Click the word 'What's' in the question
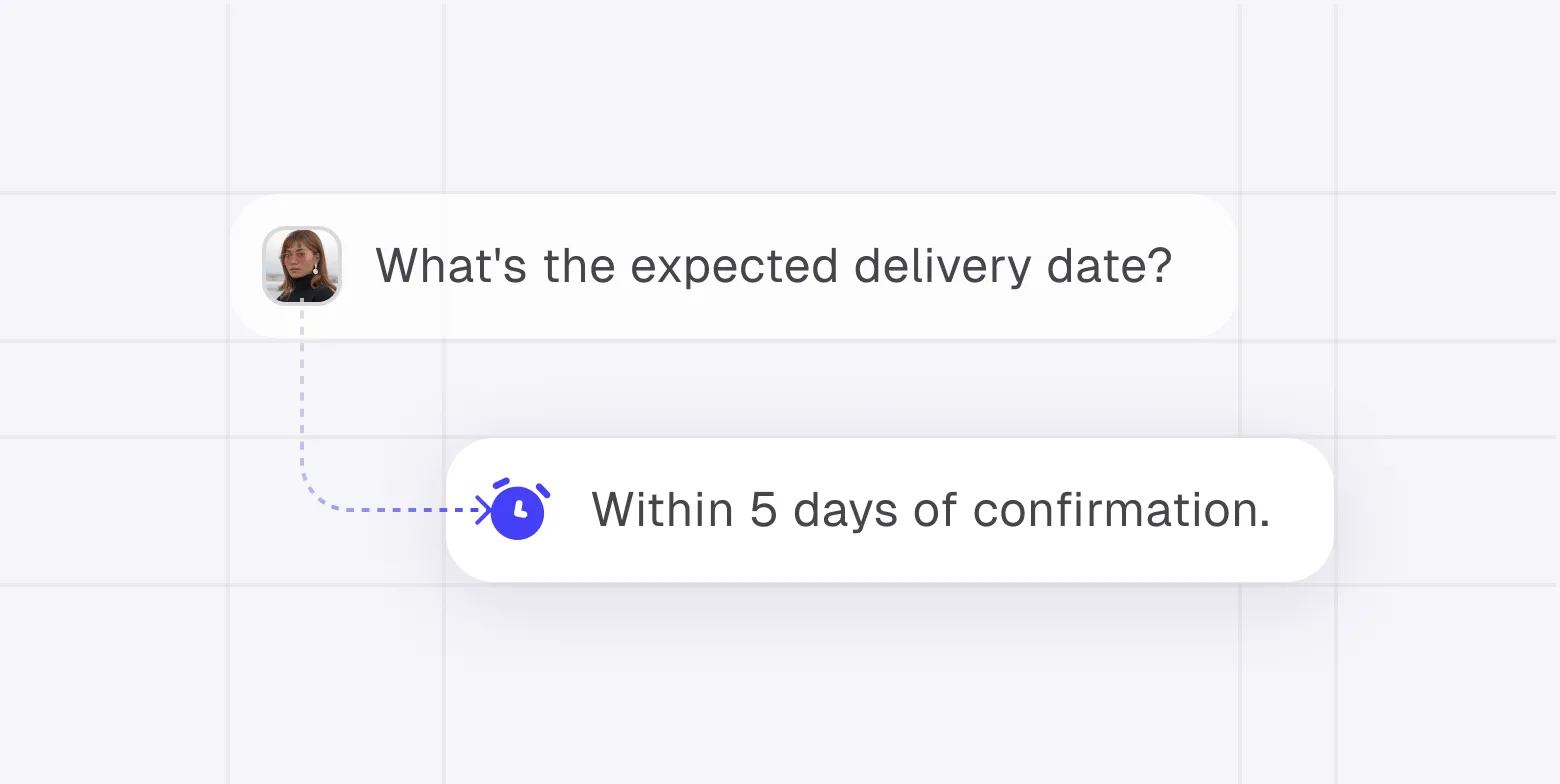Viewport: 1560px width, 784px height. pyautogui.click(x=451, y=267)
